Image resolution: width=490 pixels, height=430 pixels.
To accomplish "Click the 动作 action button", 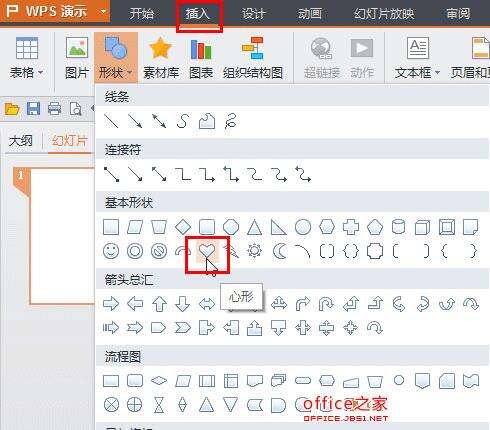I will [x=362, y=58].
